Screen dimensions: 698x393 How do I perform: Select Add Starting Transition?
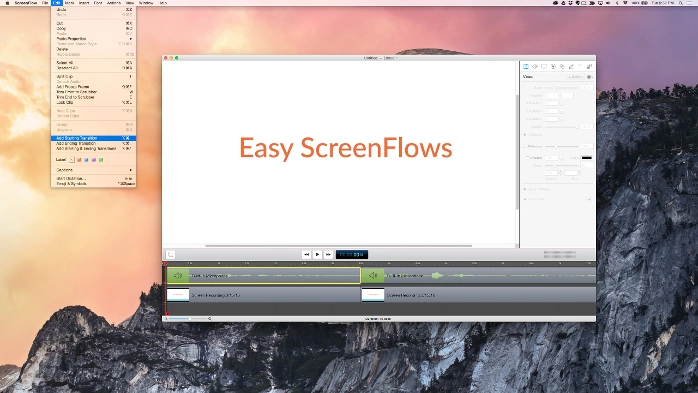(93, 138)
